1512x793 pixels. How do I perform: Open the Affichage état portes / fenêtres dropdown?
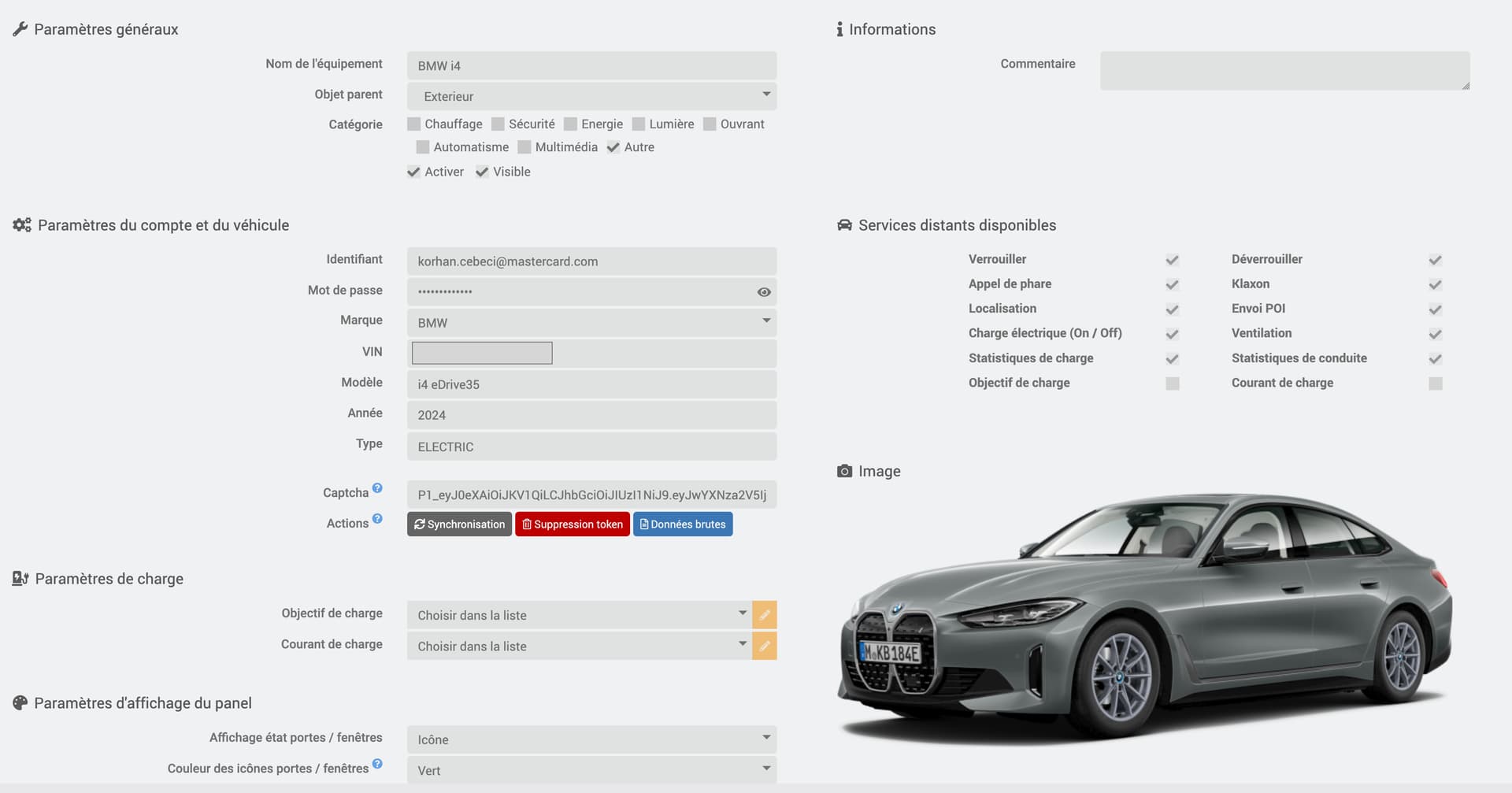pyautogui.click(x=592, y=739)
